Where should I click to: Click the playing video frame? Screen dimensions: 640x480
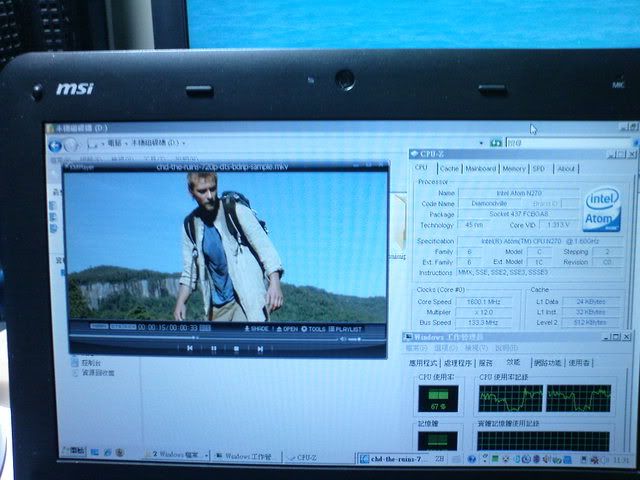(x=226, y=246)
